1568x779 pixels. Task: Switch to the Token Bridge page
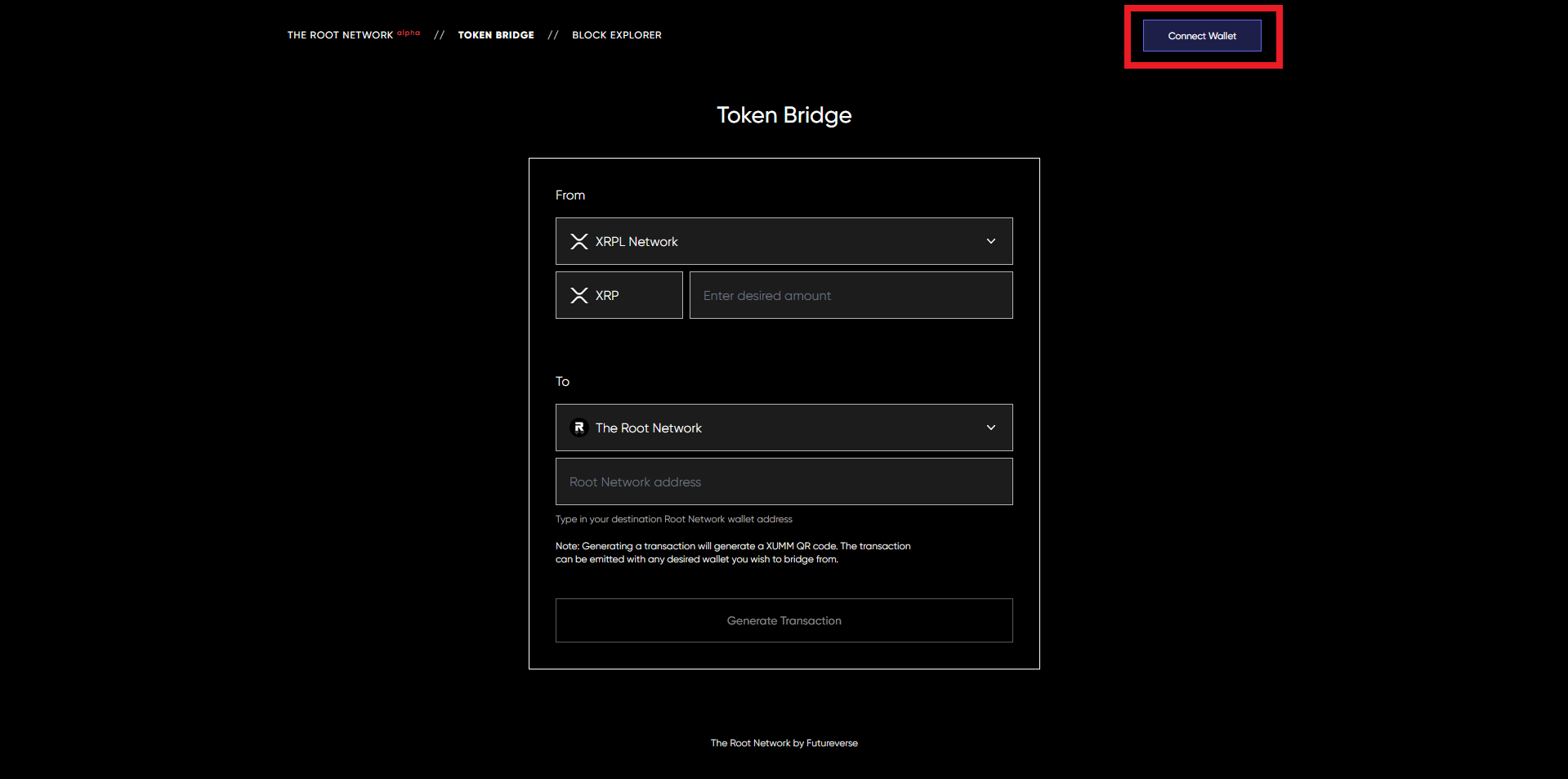tap(496, 35)
